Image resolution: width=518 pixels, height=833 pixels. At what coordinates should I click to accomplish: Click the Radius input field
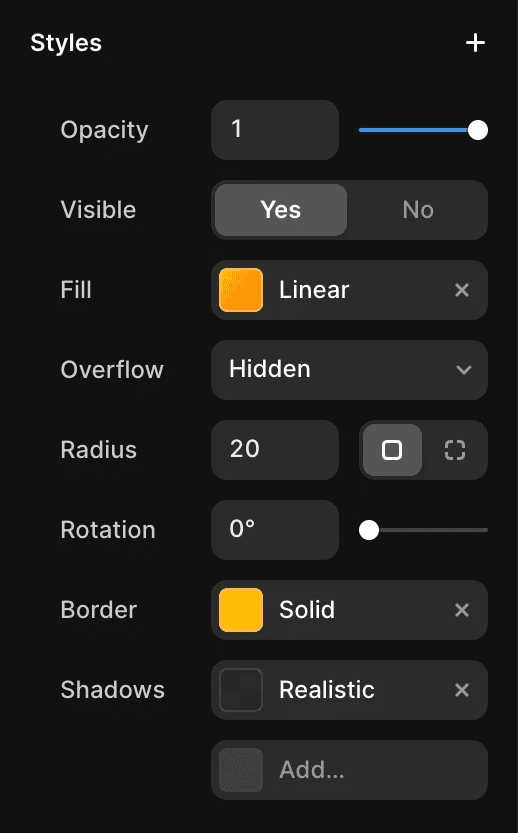[x=275, y=450]
